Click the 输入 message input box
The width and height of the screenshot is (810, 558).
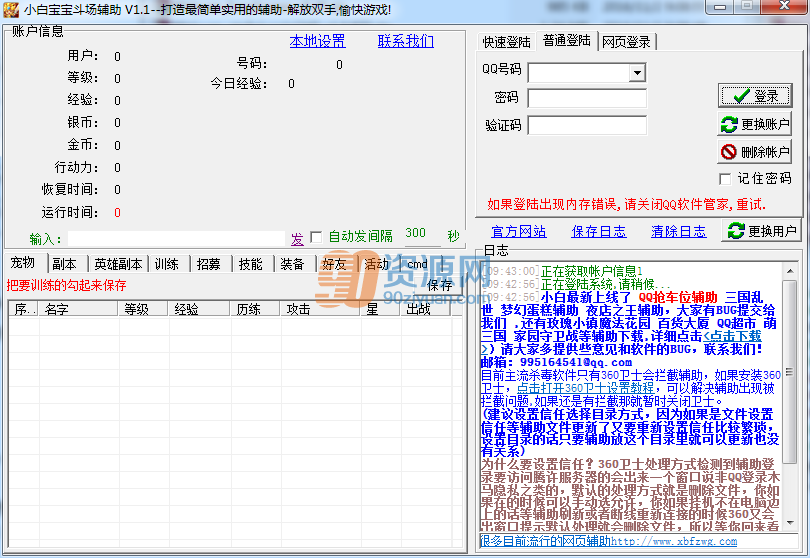tap(176, 239)
